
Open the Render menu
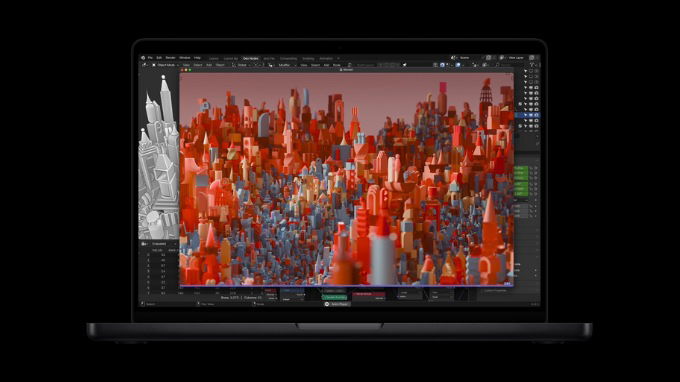click(170, 58)
